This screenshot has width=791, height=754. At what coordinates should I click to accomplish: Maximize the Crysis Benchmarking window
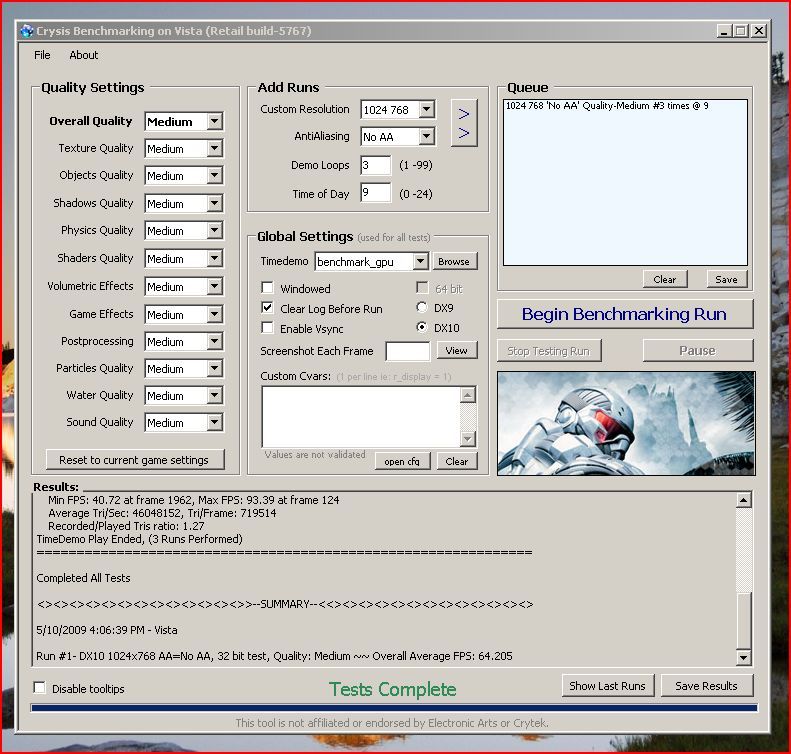(741, 31)
